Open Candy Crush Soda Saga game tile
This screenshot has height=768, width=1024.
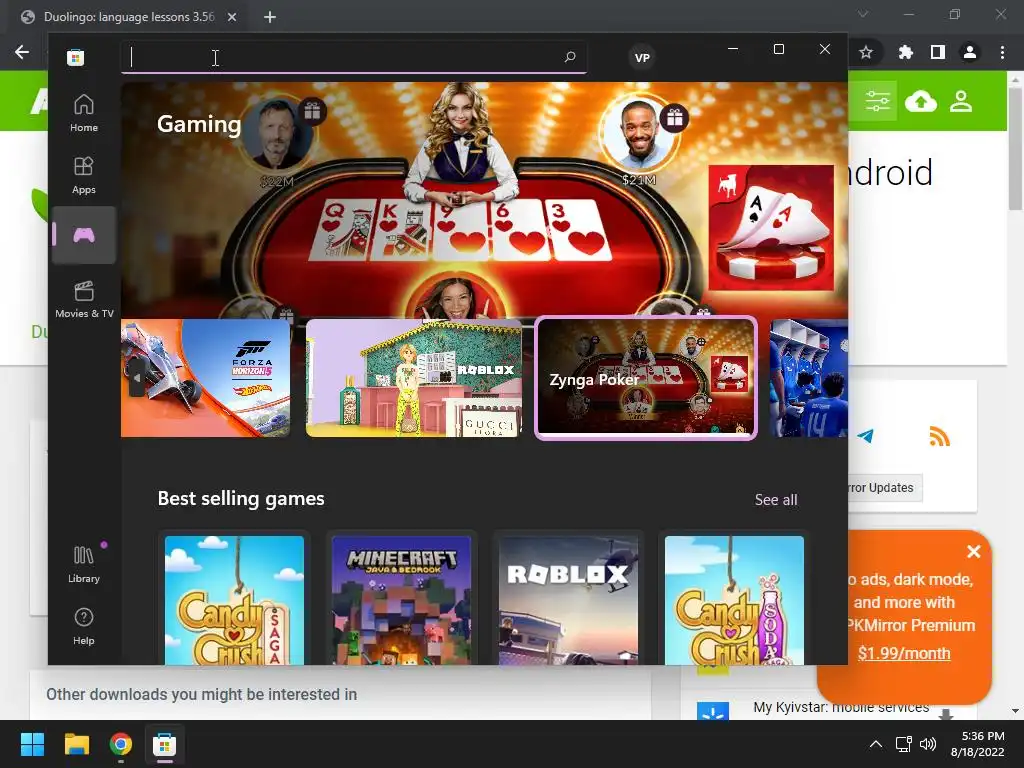tap(734, 600)
